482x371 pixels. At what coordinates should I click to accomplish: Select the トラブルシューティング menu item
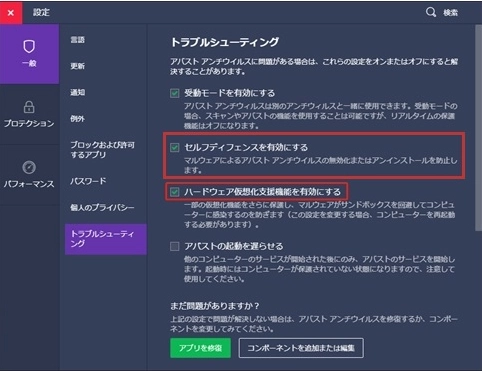point(106,239)
